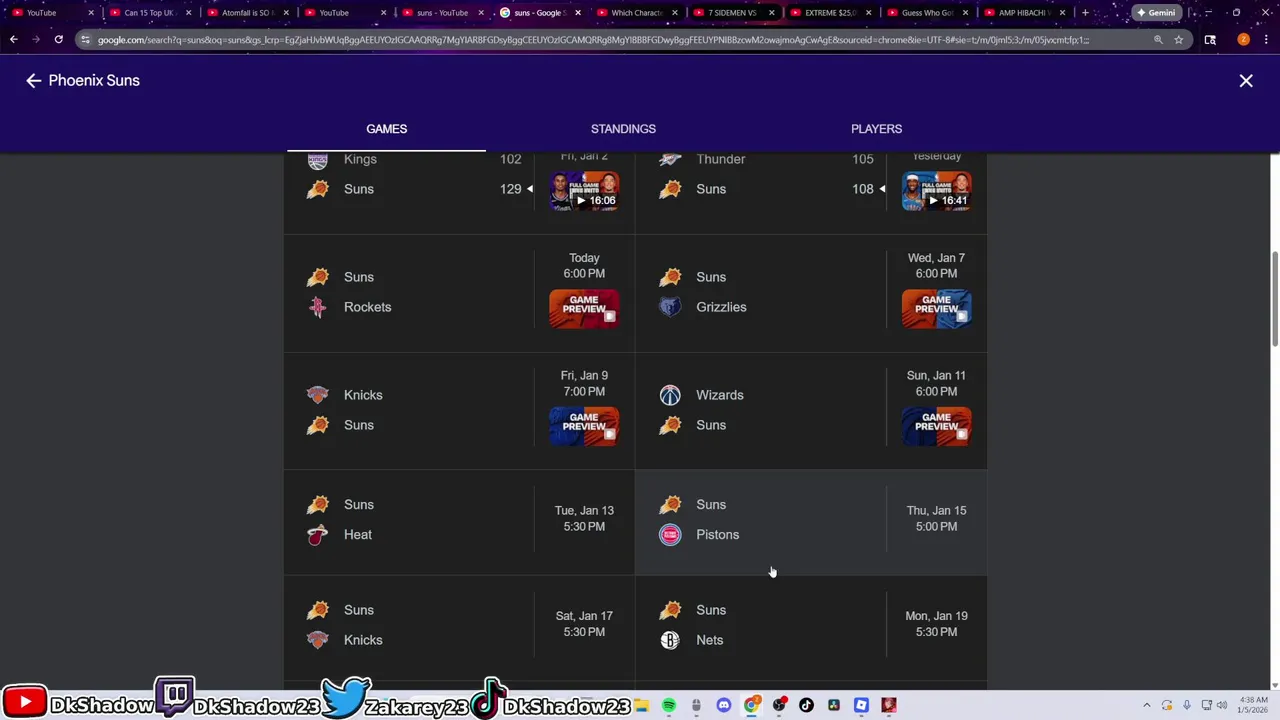Click the Rockets team logo
The height and width of the screenshot is (720, 1280).
(x=318, y=307)
